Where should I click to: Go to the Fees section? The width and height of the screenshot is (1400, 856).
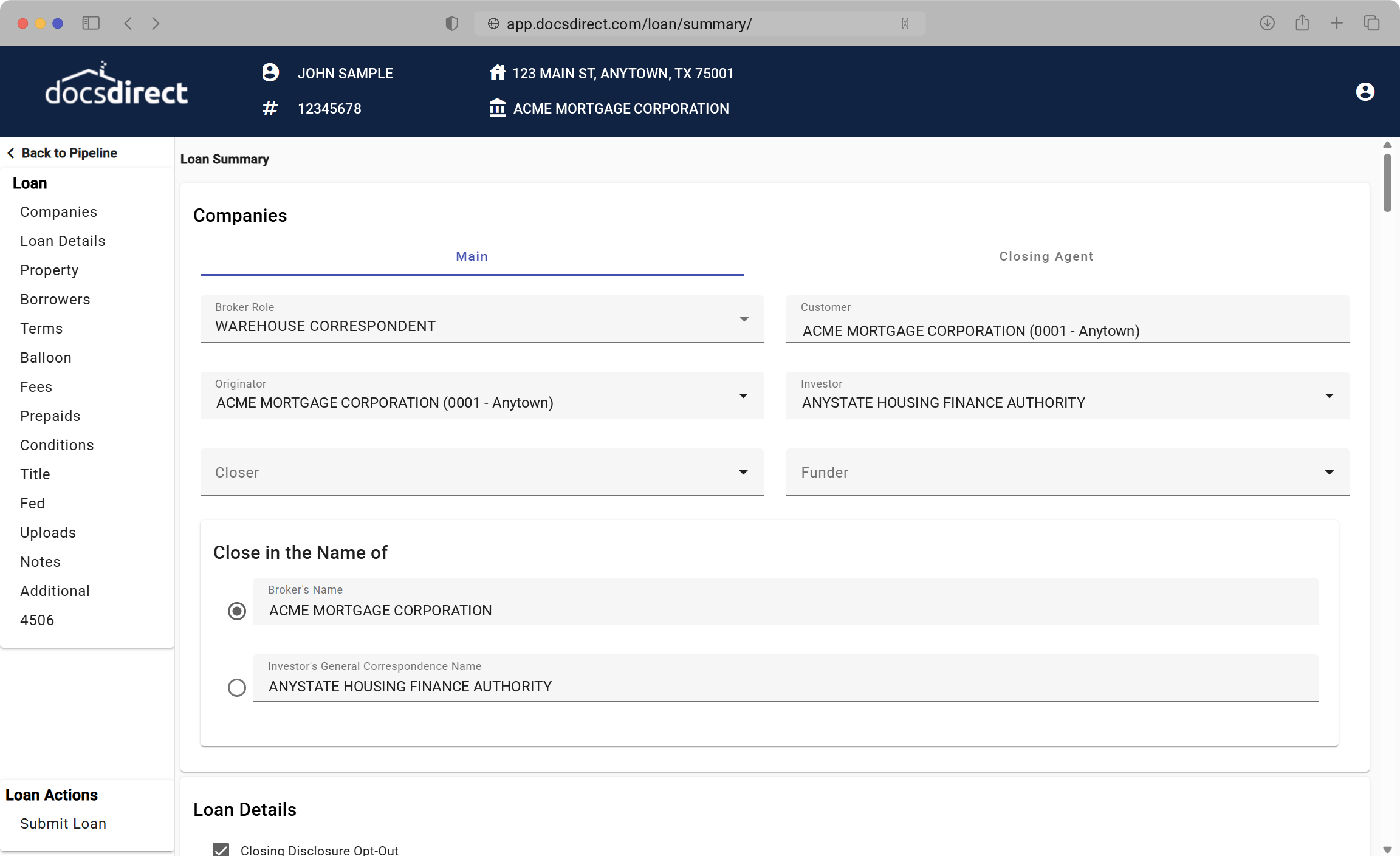tap(36, 387)
